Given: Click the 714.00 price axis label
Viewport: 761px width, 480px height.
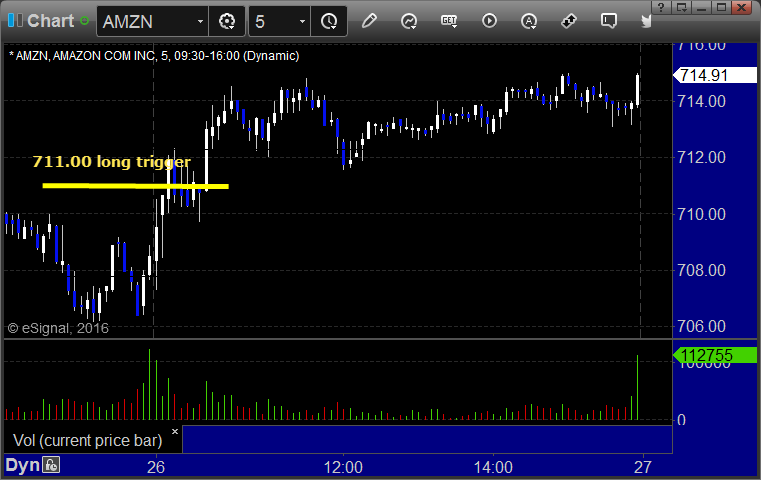Looking at the screenshot, I should click(701, 101).
